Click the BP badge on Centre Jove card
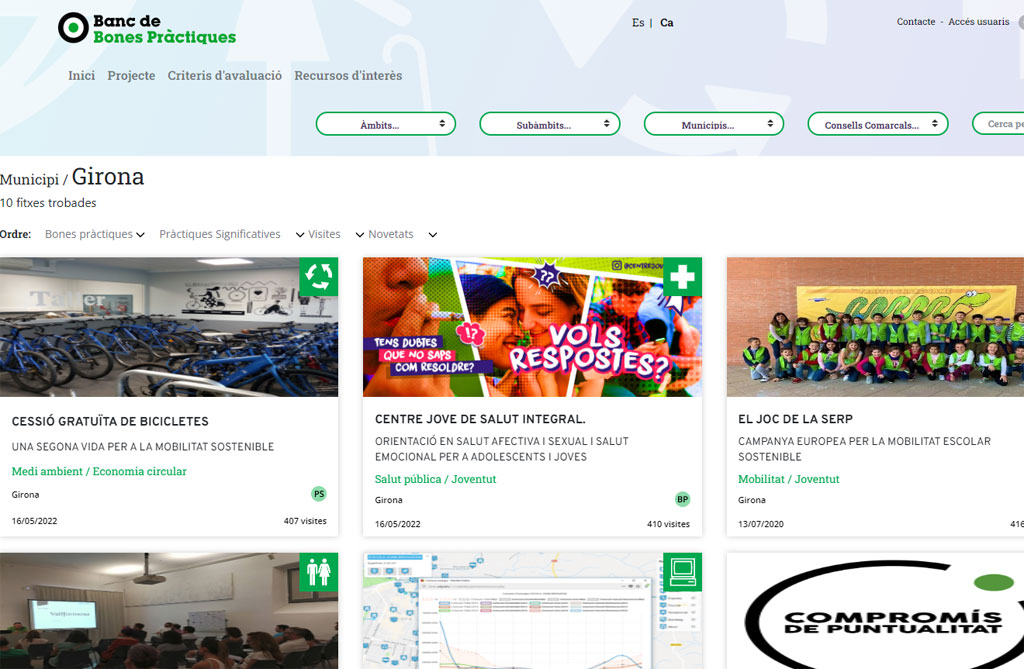The image size is (1024, 669). coord(683,499)
